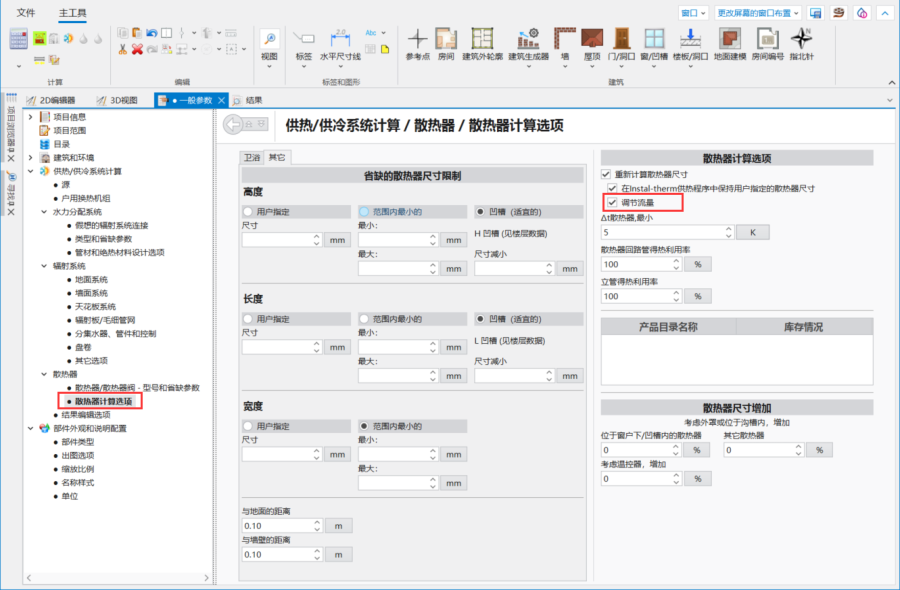
Task: Select 用户指定 radio under 高度
Action: (x=248, y=212)
